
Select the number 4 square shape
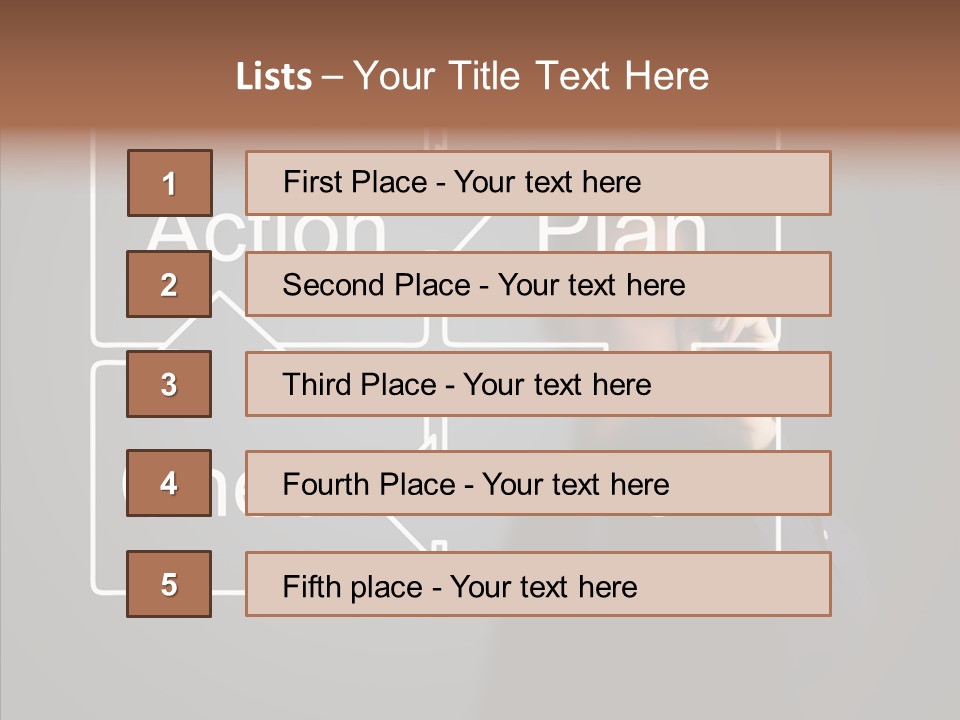(x=169, y=483)
